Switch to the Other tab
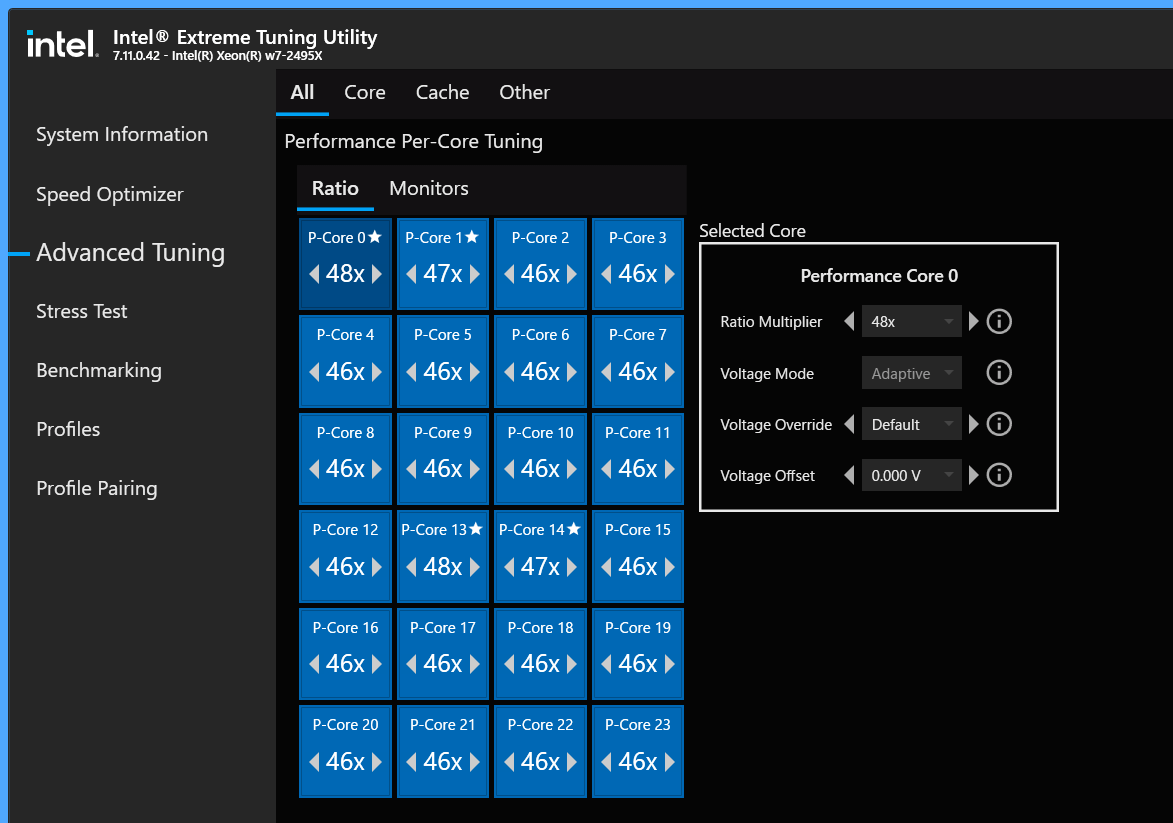This screenshot has height=823, width=1173. 524,93
